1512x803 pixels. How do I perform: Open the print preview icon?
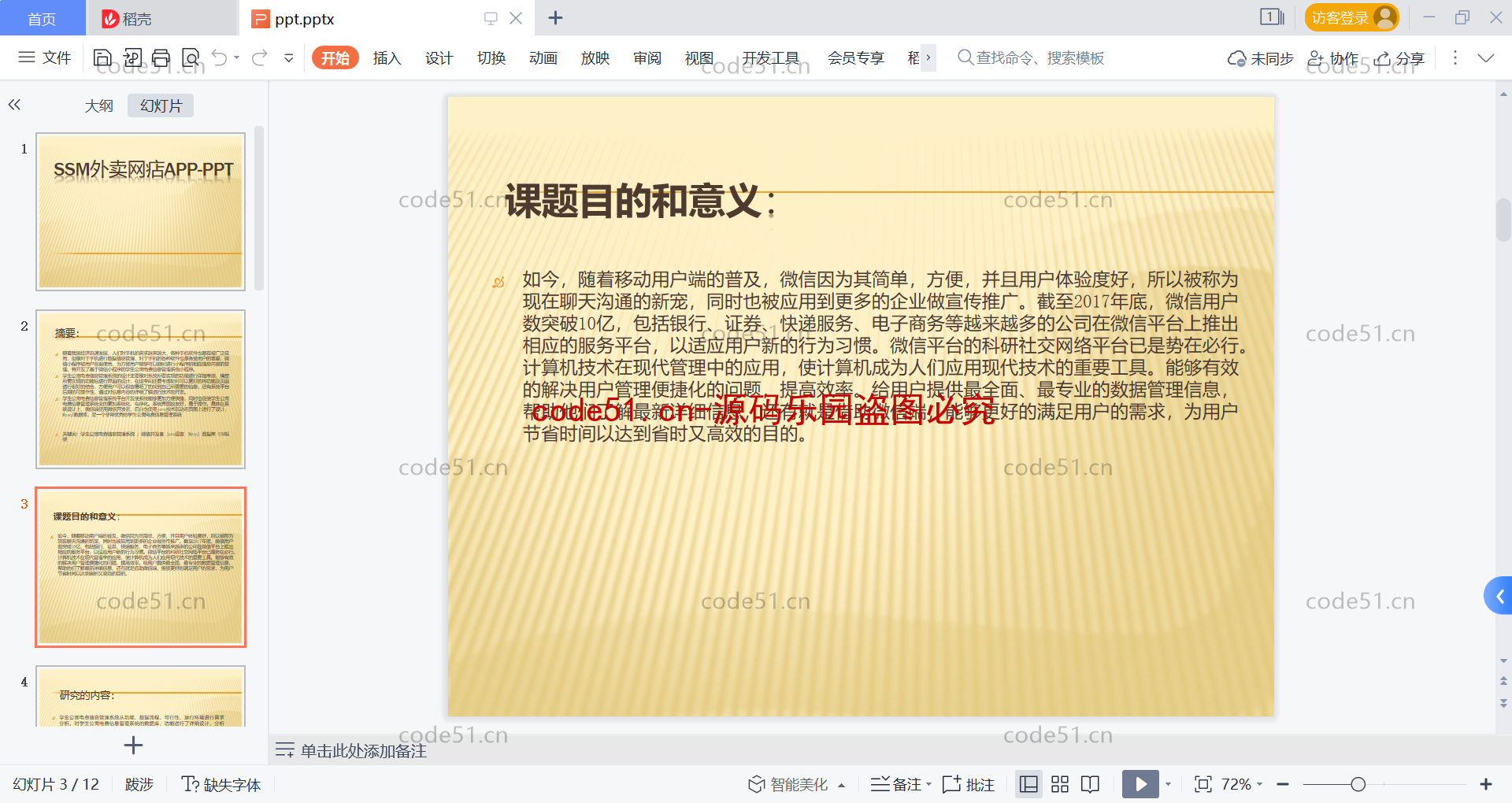(191, 57)
